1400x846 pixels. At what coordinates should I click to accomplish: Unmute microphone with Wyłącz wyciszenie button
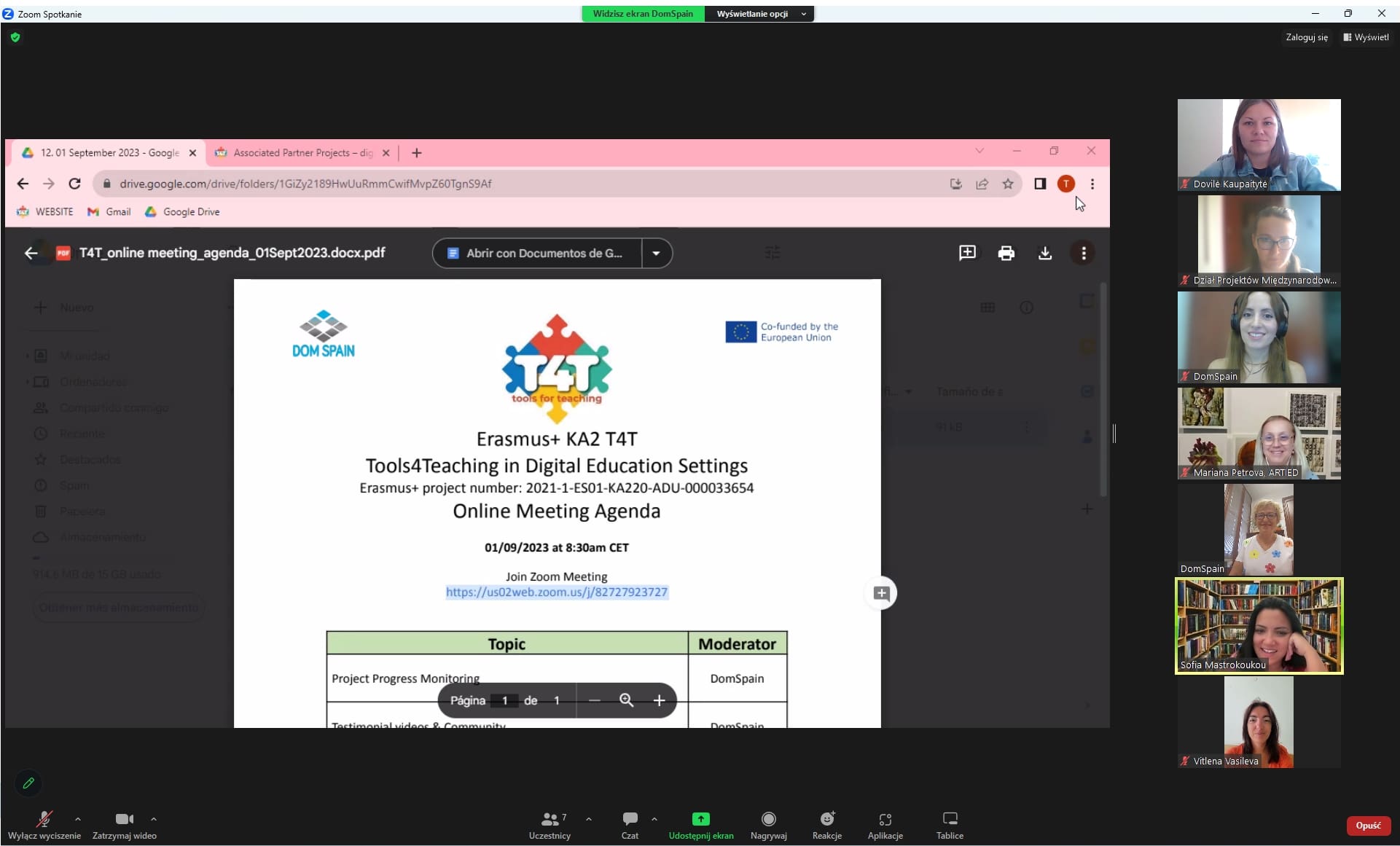[x=44, y=824]
